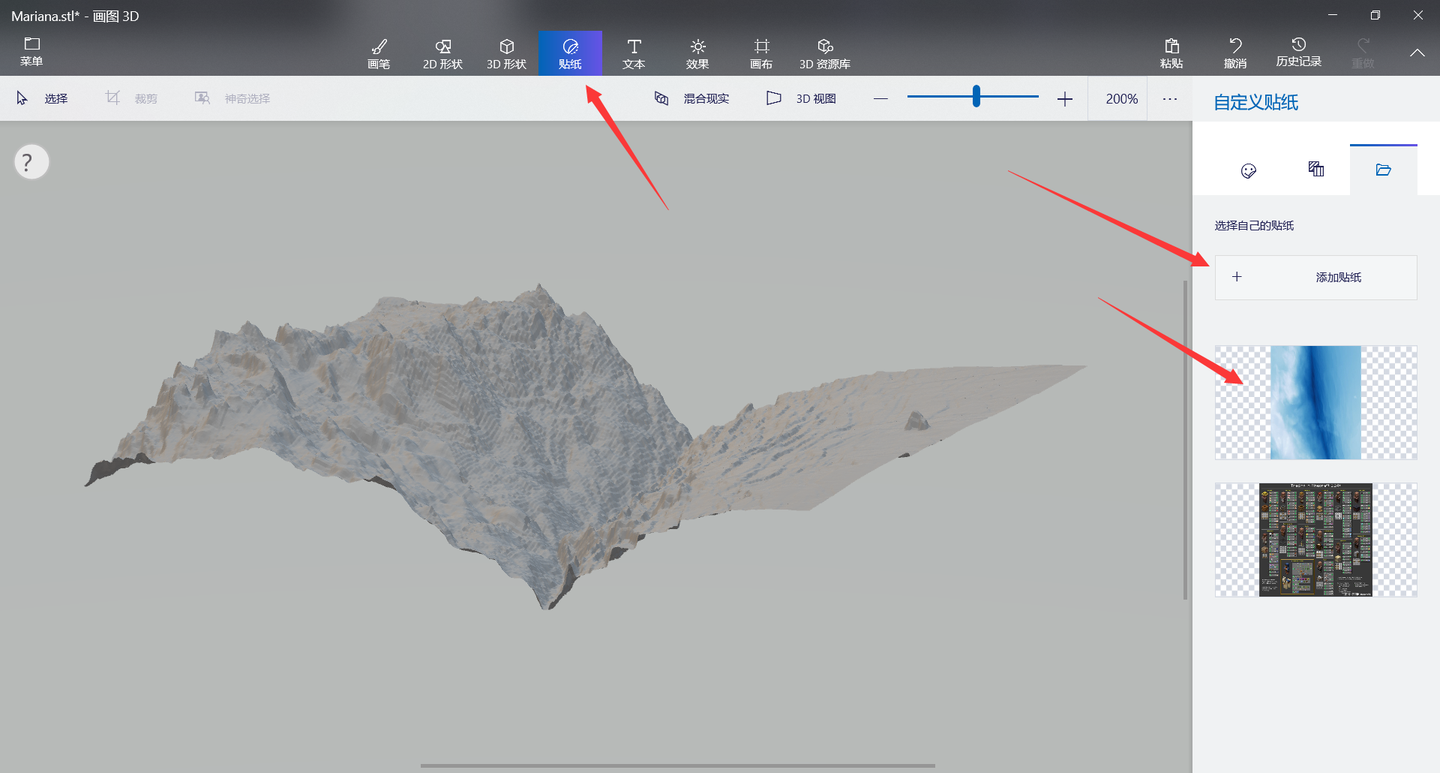Click the zoom slider handle

[976, 97]
